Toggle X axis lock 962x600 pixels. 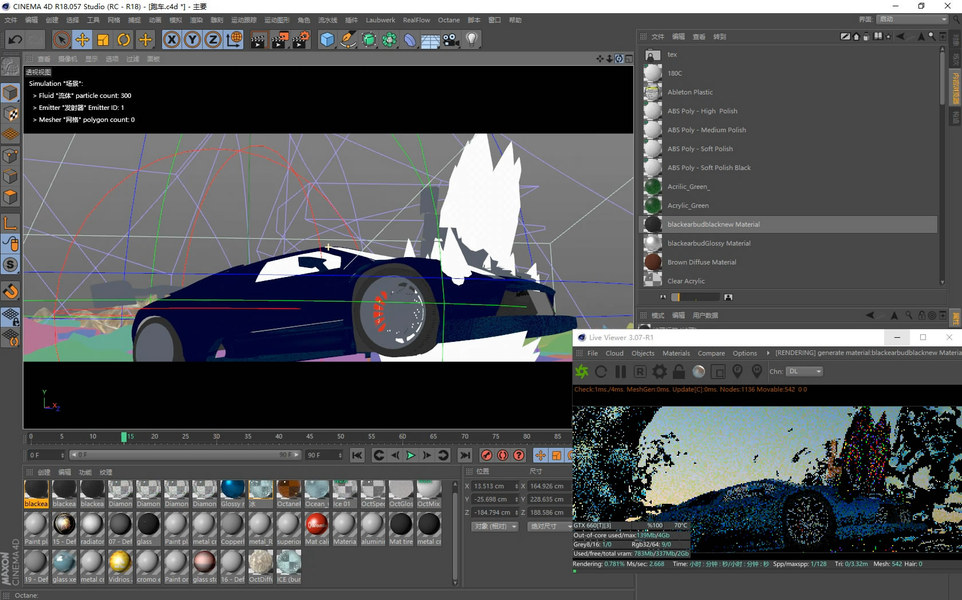click(x=172, y=40)
